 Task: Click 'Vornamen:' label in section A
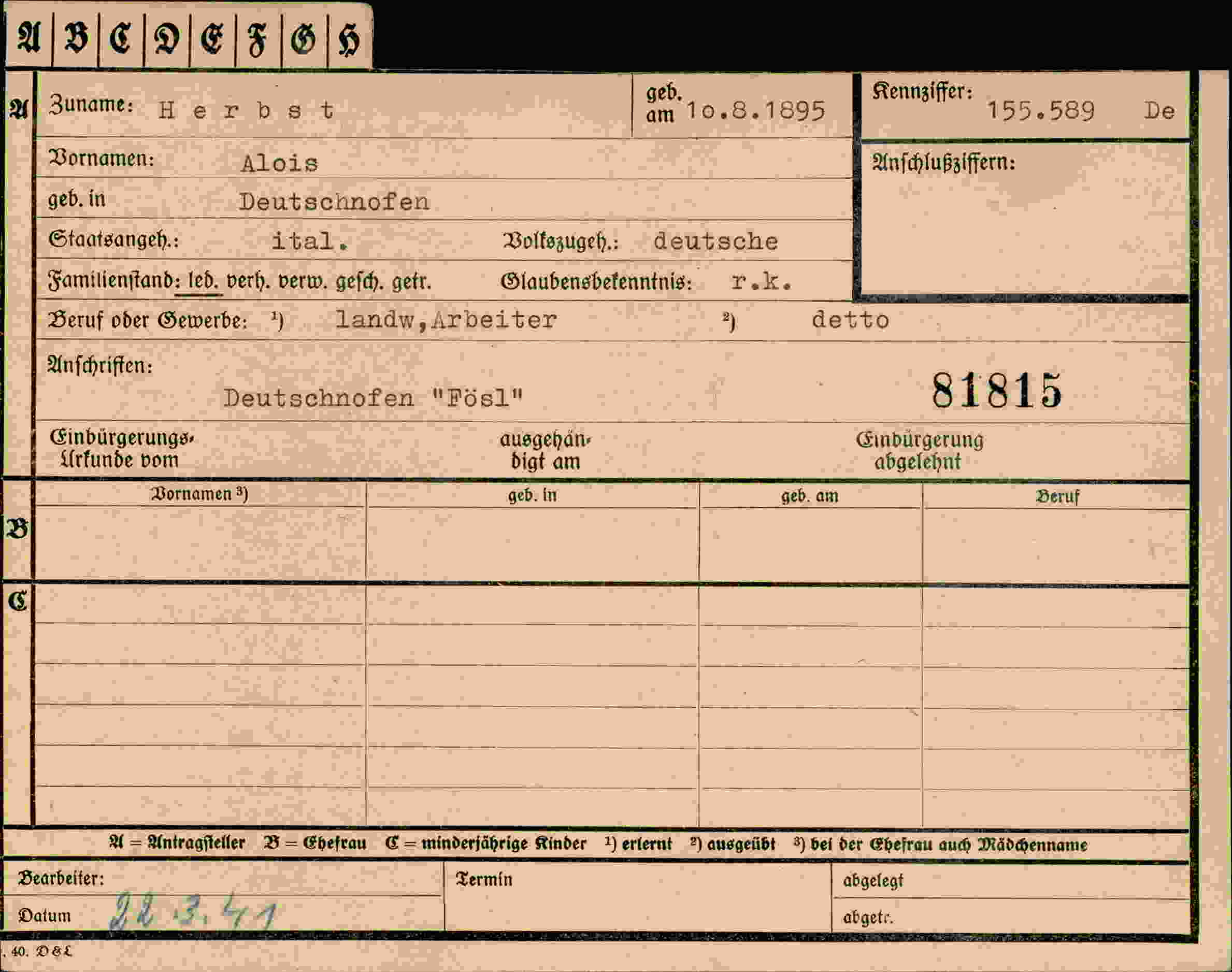coord(102,158)
